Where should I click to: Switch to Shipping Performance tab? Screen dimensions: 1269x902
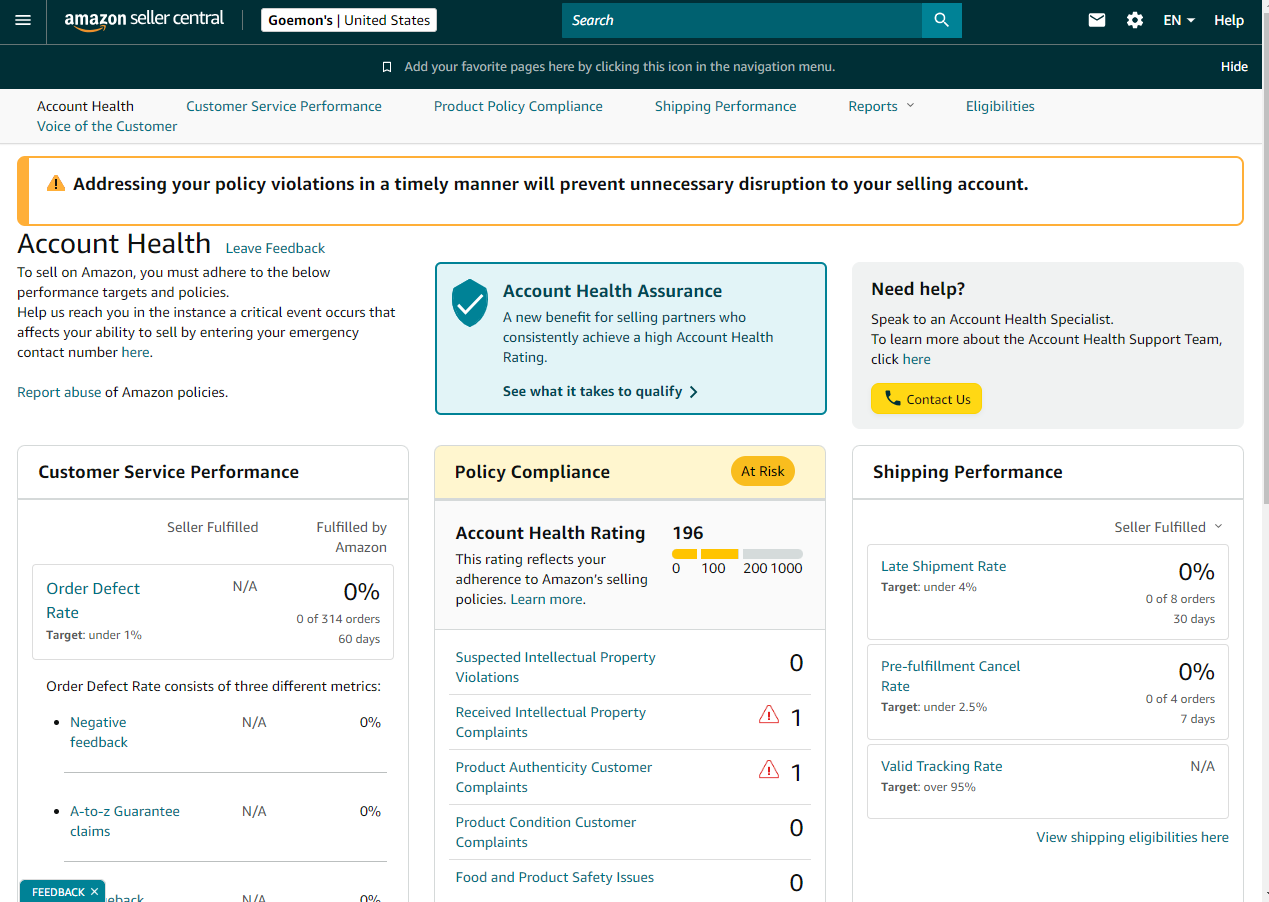[x=726, y=106]
